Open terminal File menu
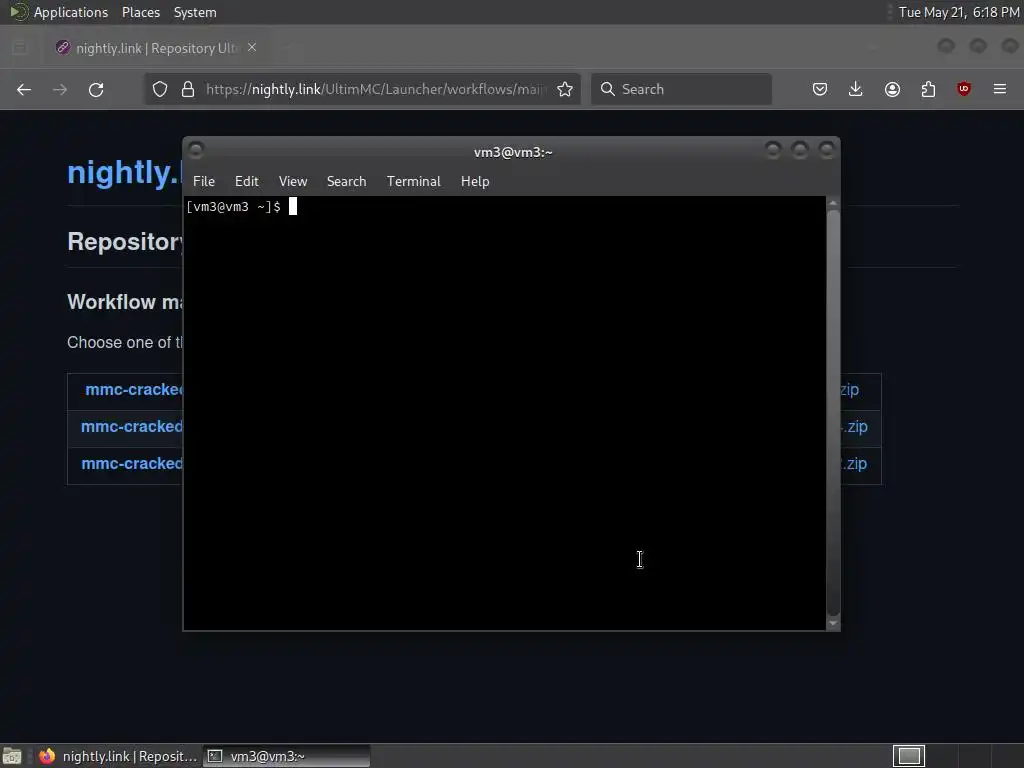Image resolution: width=1024 pixels, height=768 pixels. tap(204, 182)
